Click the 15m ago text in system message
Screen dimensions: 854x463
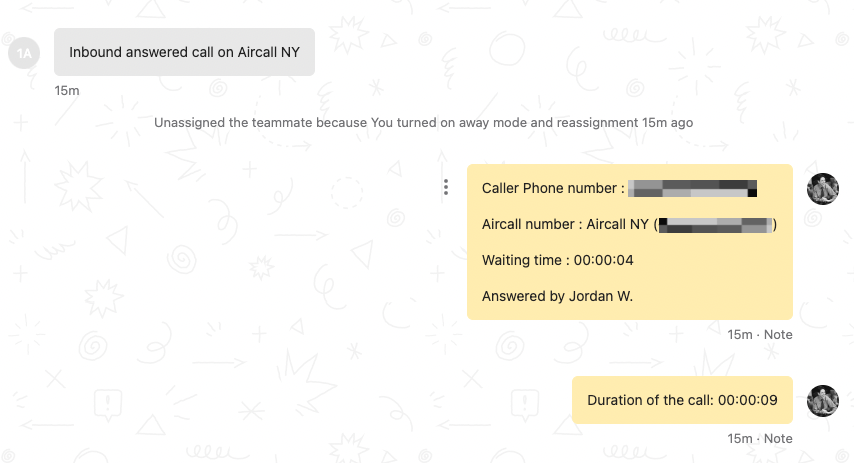(x=667, y=123)
